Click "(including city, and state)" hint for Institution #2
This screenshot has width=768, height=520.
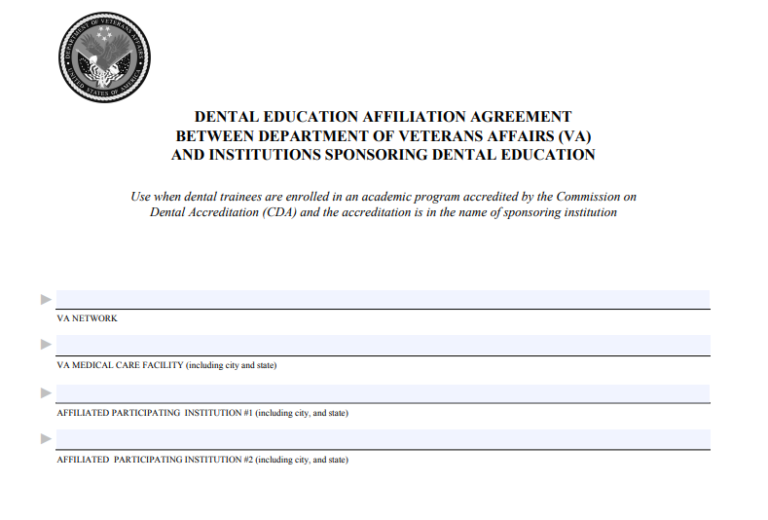point(301,460)
